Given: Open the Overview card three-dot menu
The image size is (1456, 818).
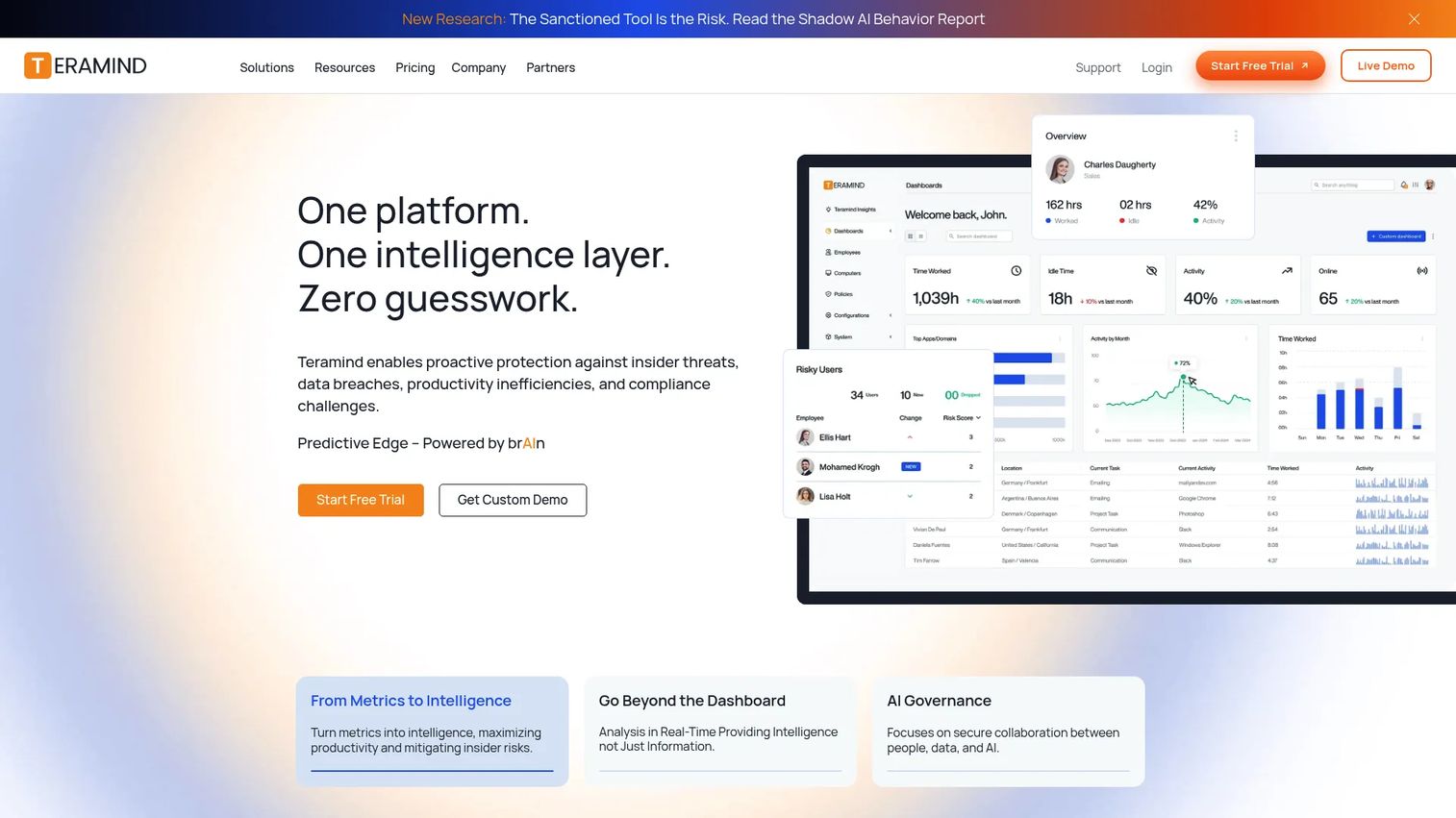Looking at the screenshot, I should pyautogui.click(x=1236, y=136).
